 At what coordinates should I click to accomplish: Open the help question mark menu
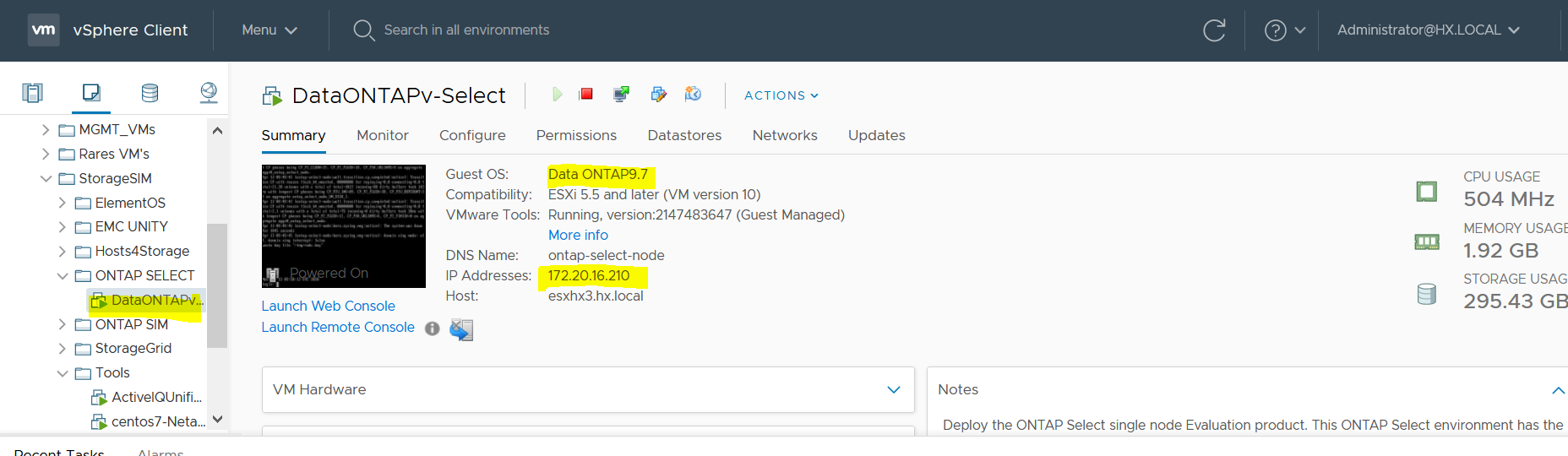(x=1284, y=30)
